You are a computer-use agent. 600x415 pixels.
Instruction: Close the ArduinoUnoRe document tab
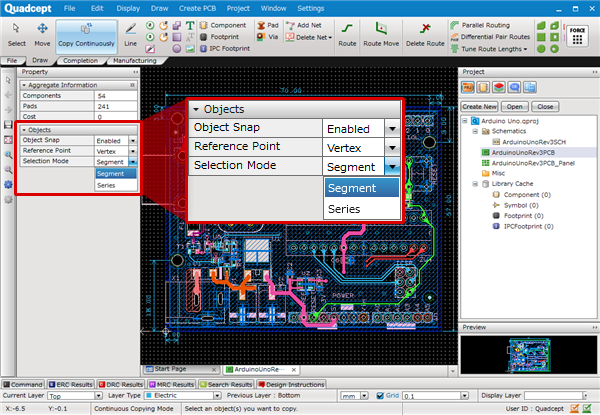[x=293, y=369]
